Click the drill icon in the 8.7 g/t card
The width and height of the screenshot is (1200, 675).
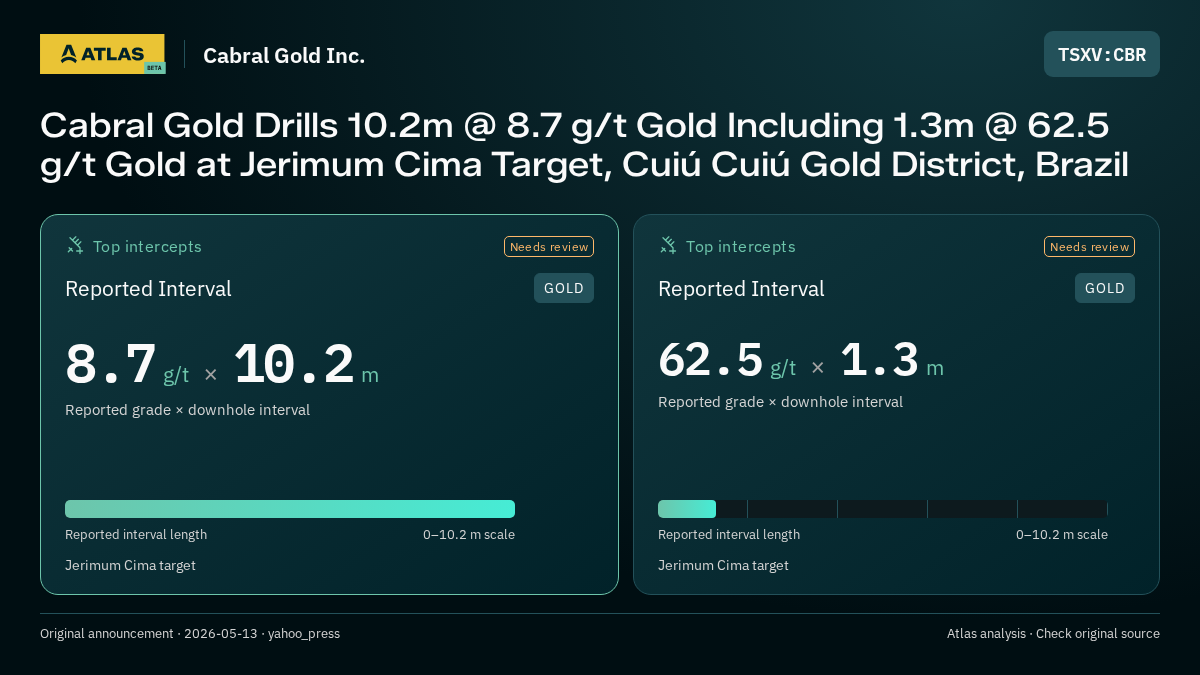[x=75, y=246]
